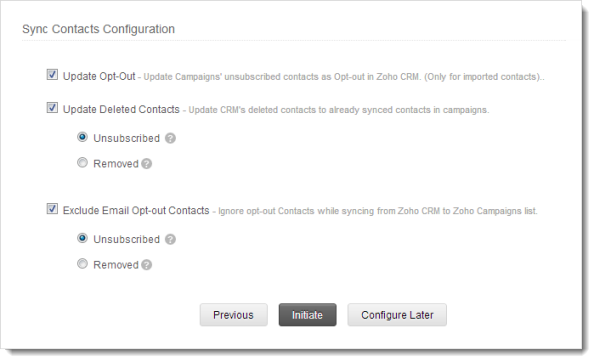Click the Configure Later button

tap(397, 315)
